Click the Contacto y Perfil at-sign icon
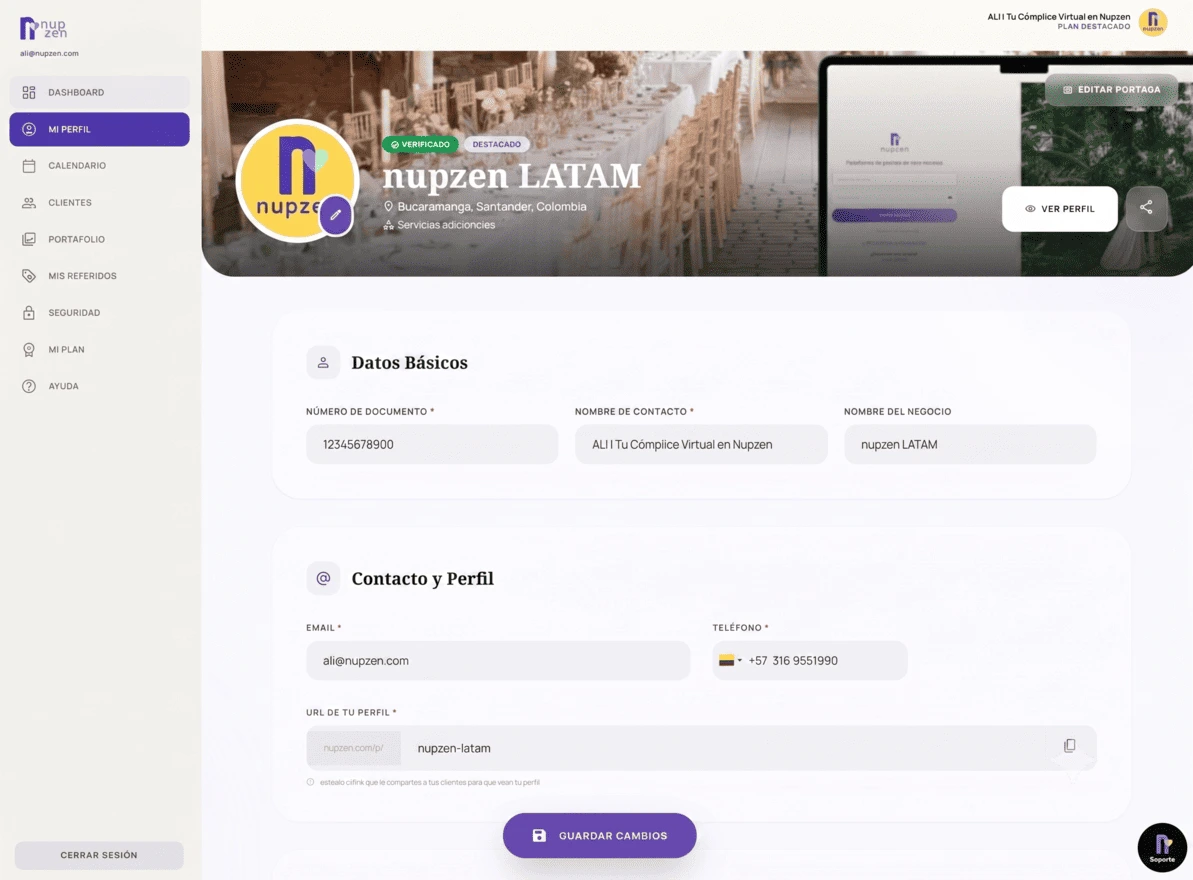Image resolution: width=1193 pixels, height=880 pixels. click(x=323, y=579)
